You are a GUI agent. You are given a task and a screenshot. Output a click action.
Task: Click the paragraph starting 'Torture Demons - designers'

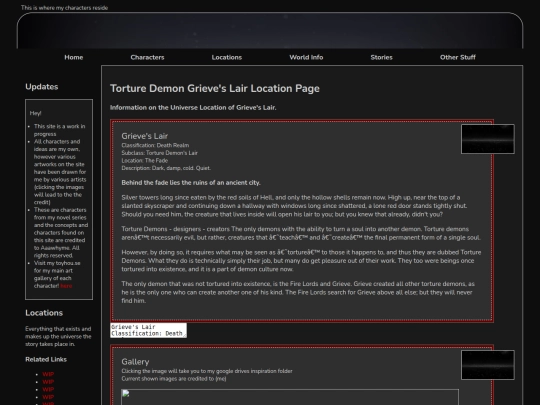point(301,233)
